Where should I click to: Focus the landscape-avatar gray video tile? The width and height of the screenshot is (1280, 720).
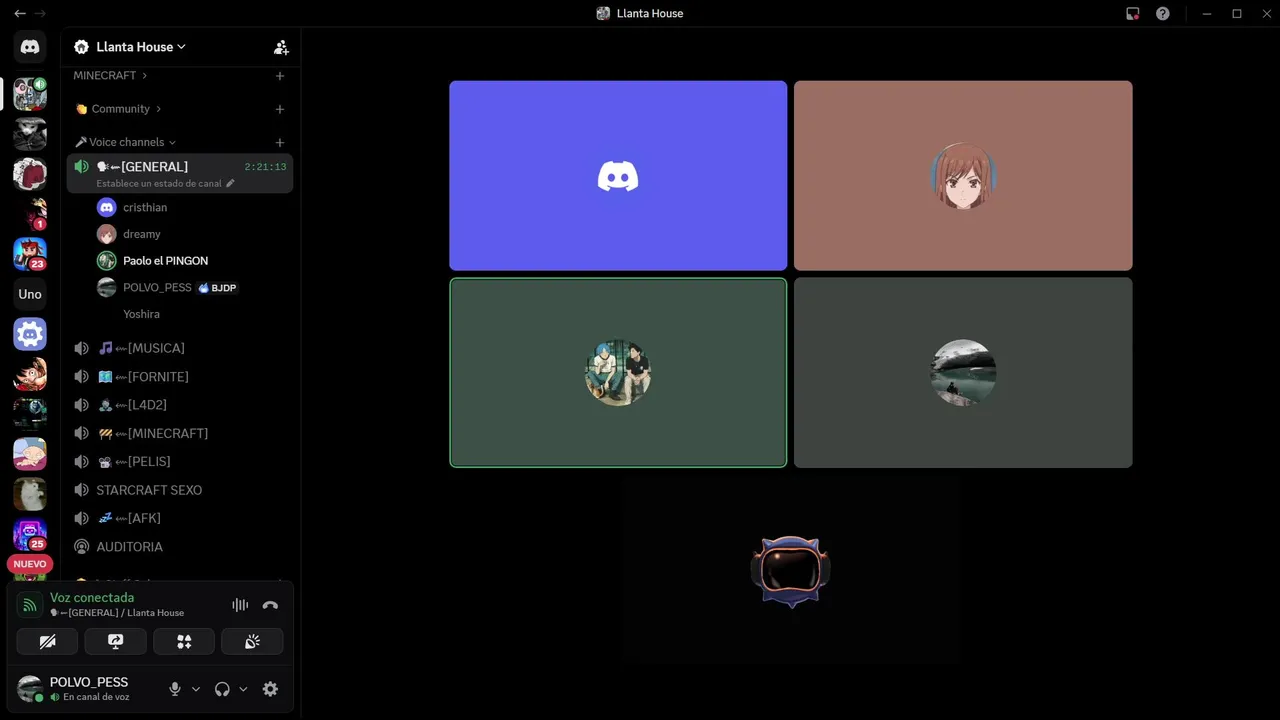tap(963, 373)
